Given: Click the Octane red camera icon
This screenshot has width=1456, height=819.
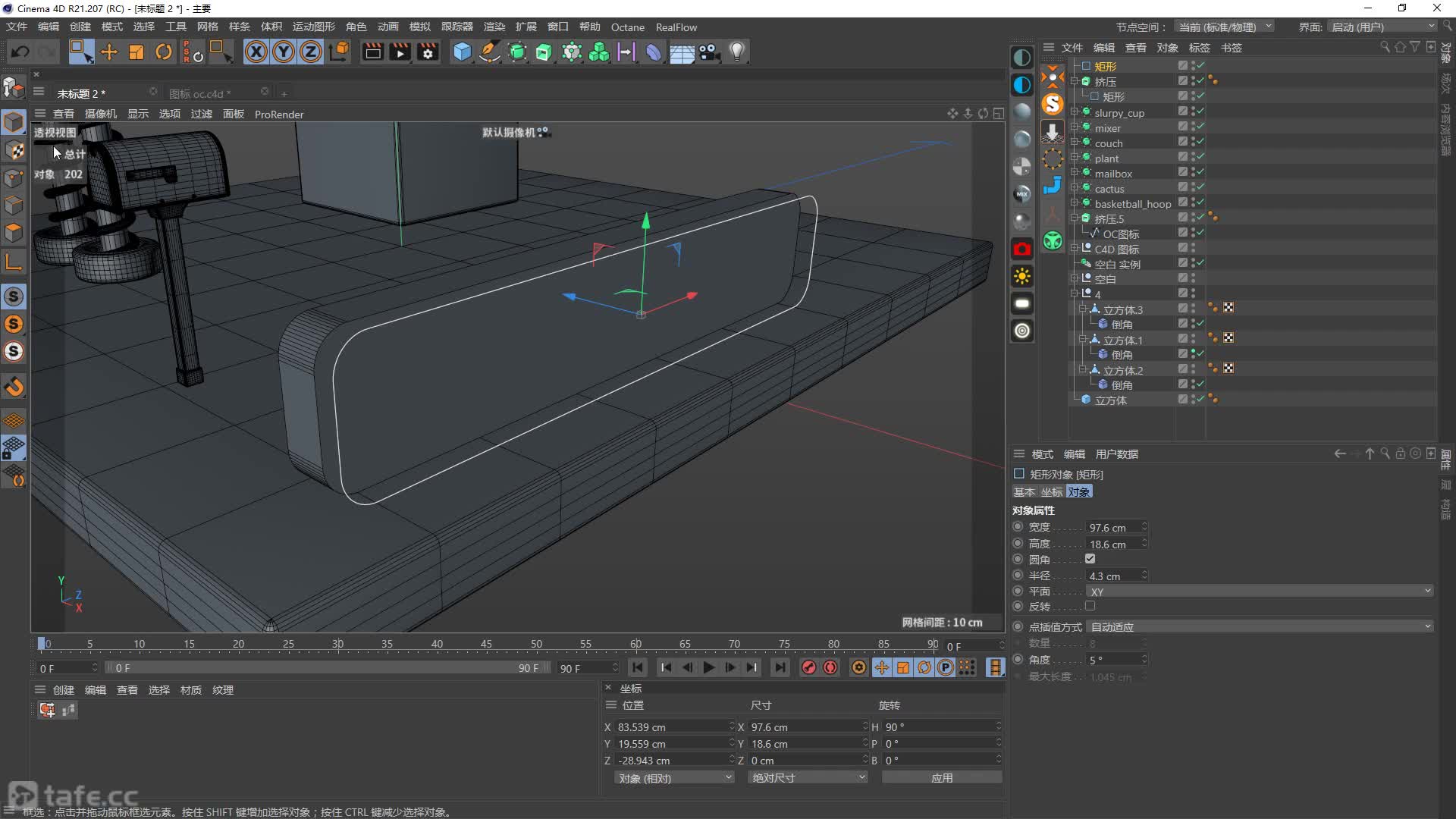Looking at the screenshot, I should [x=1022, y=249].
